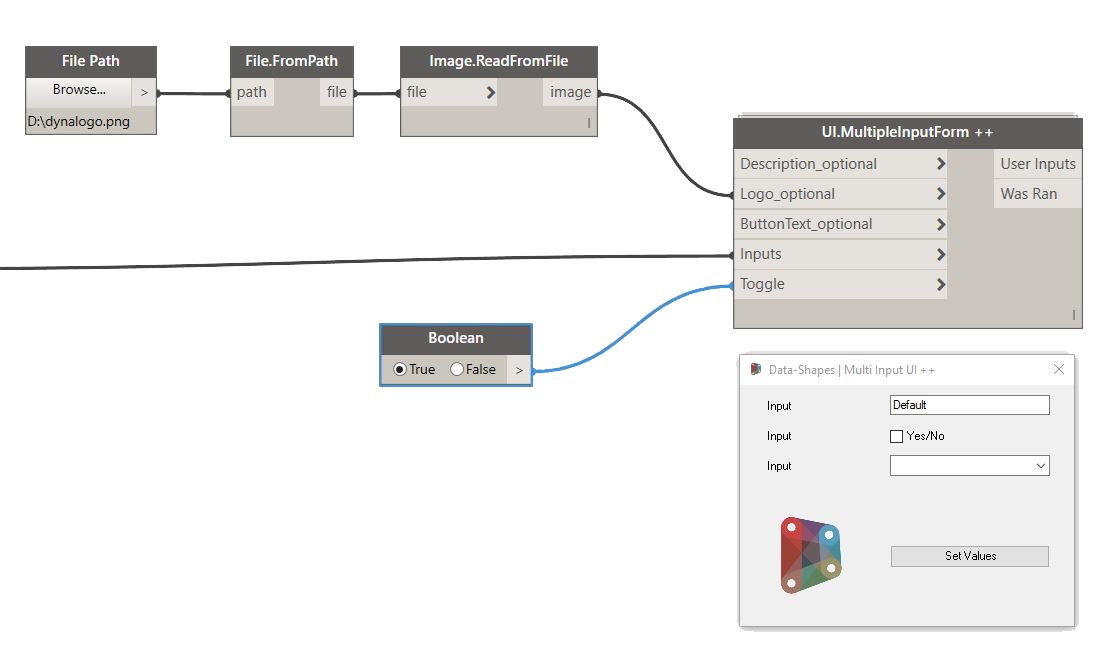Click the Toggle port chevron on MultipleInputForm
1113x660 pixels.
pyautogui.click(x=941, y=284)
